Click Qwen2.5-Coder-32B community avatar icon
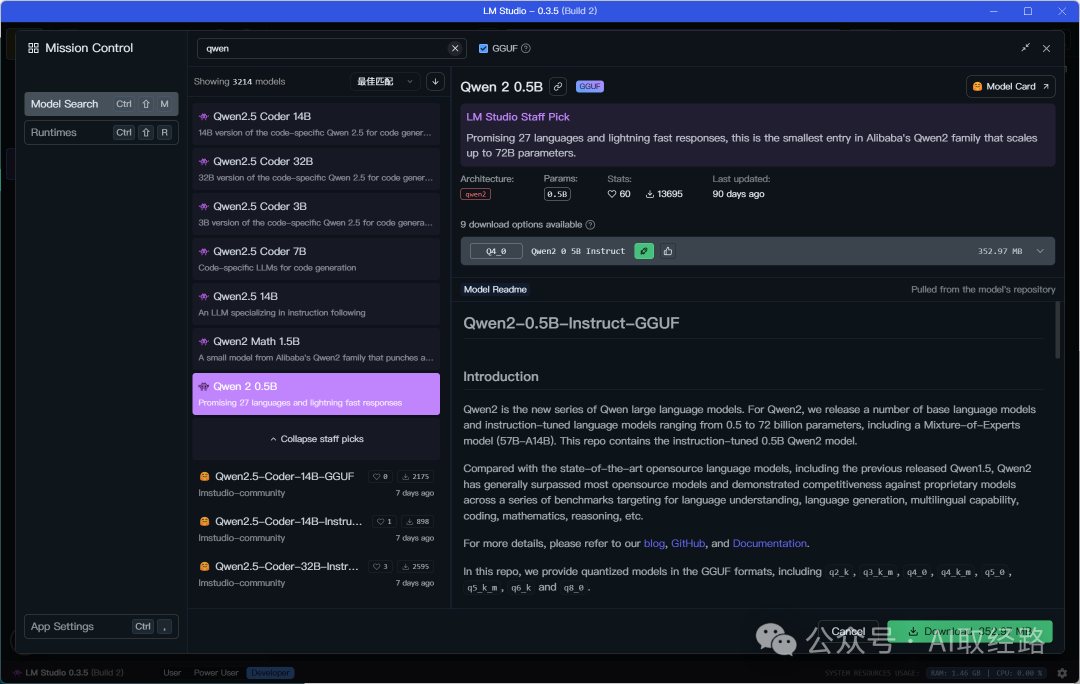Screen dimensions: 1080x684 pos(205,566)
